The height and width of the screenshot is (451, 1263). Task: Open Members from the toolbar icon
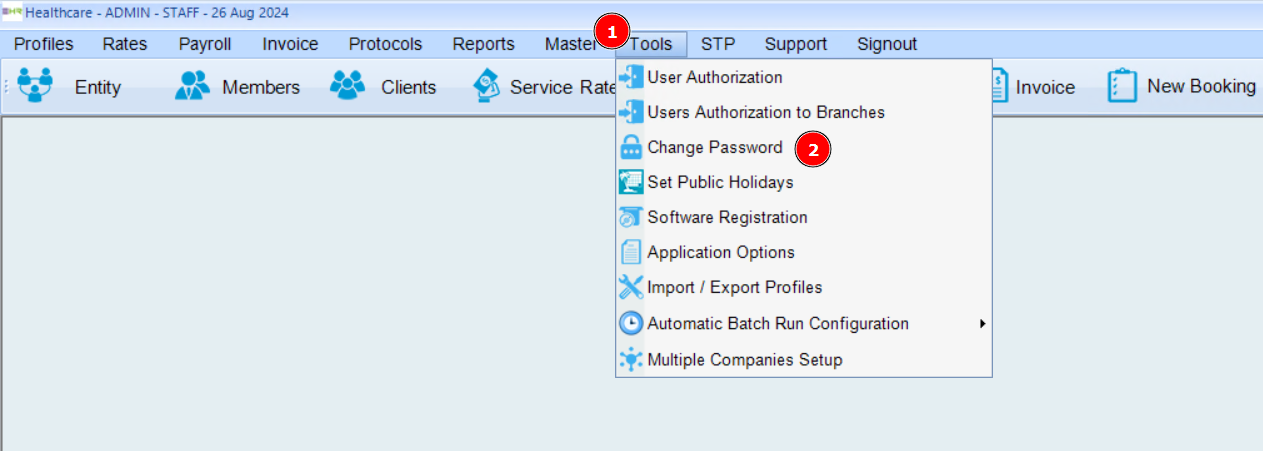192,86
